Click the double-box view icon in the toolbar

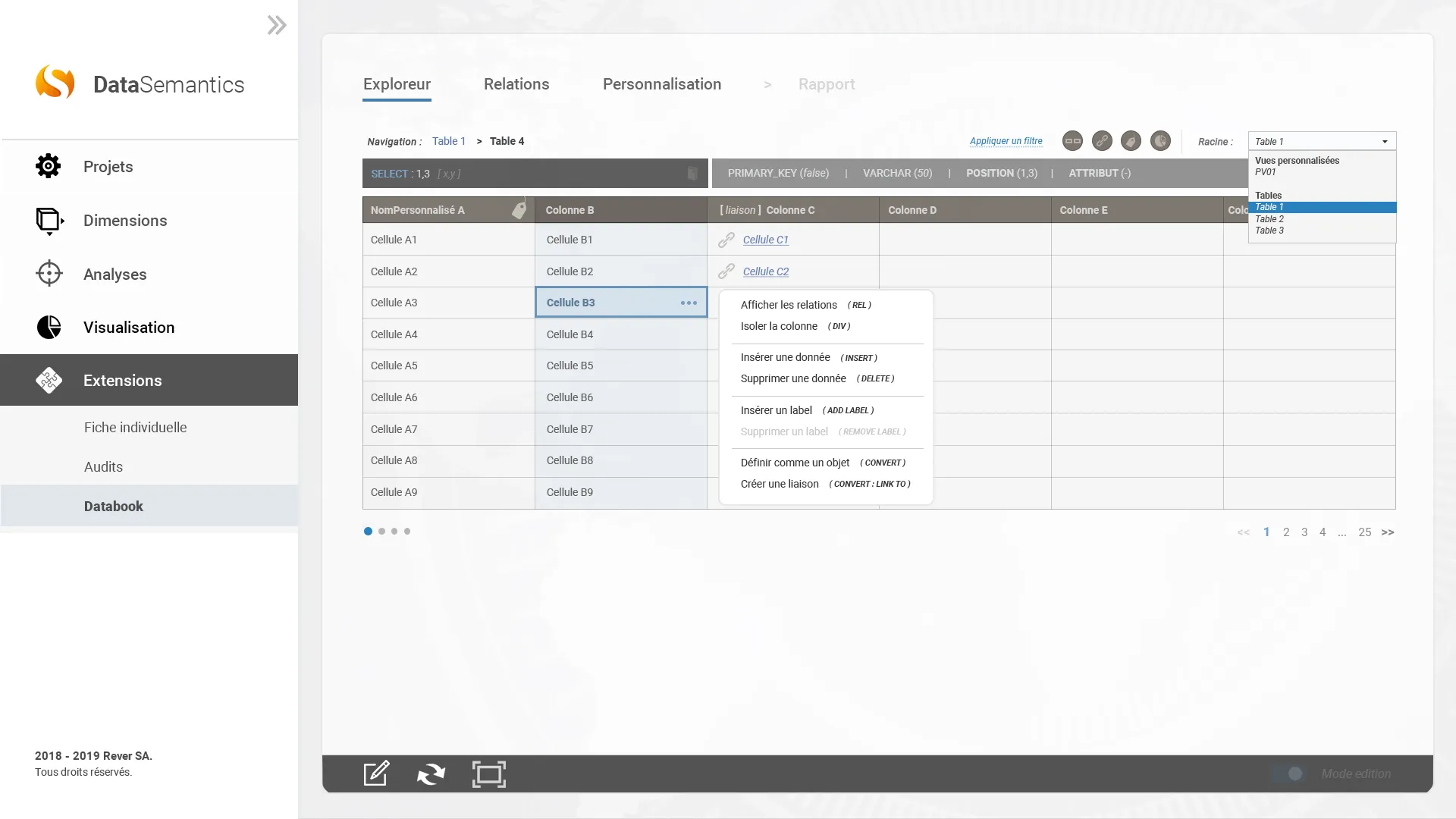1072,141
